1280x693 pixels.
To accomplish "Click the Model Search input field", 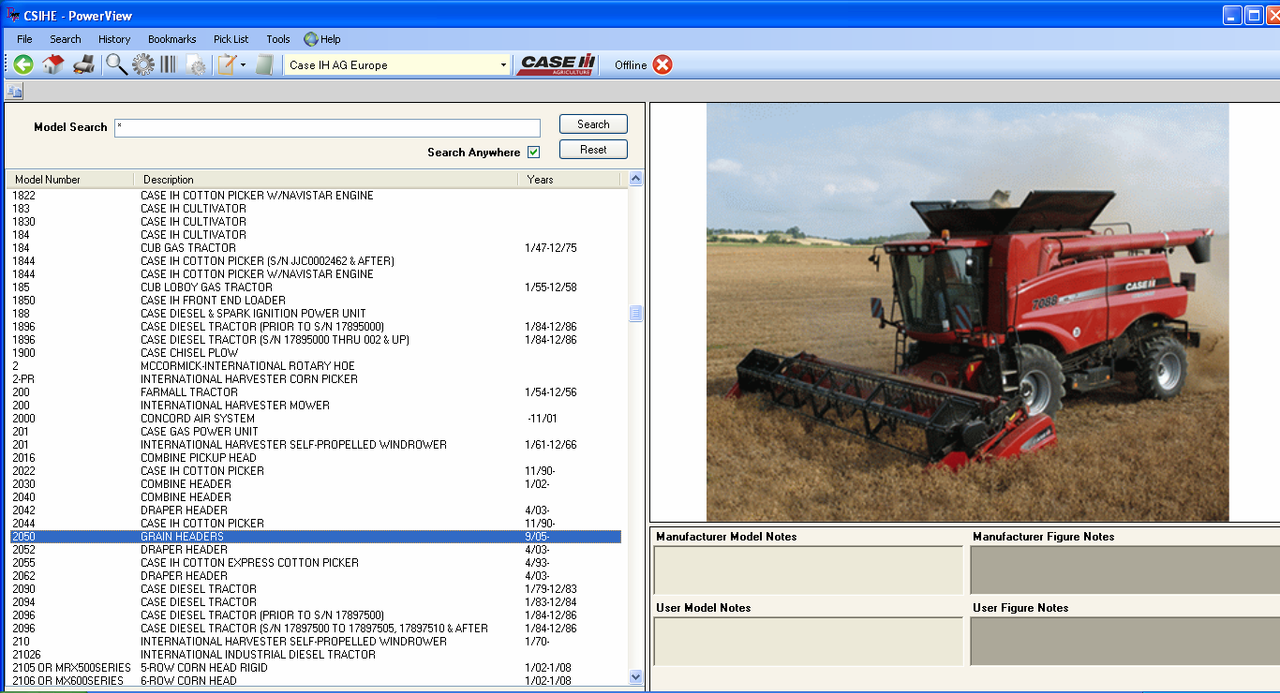I will (x=327, y=127).
